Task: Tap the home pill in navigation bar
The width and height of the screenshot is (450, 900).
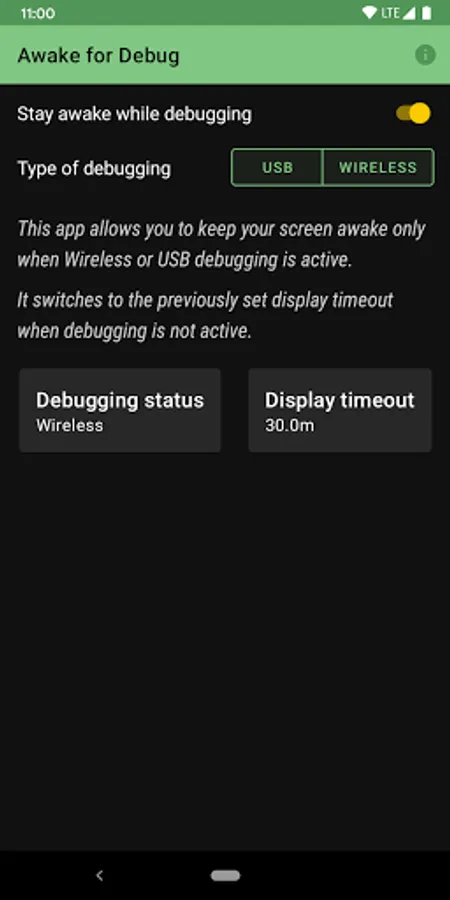Action: coord(225,875)
